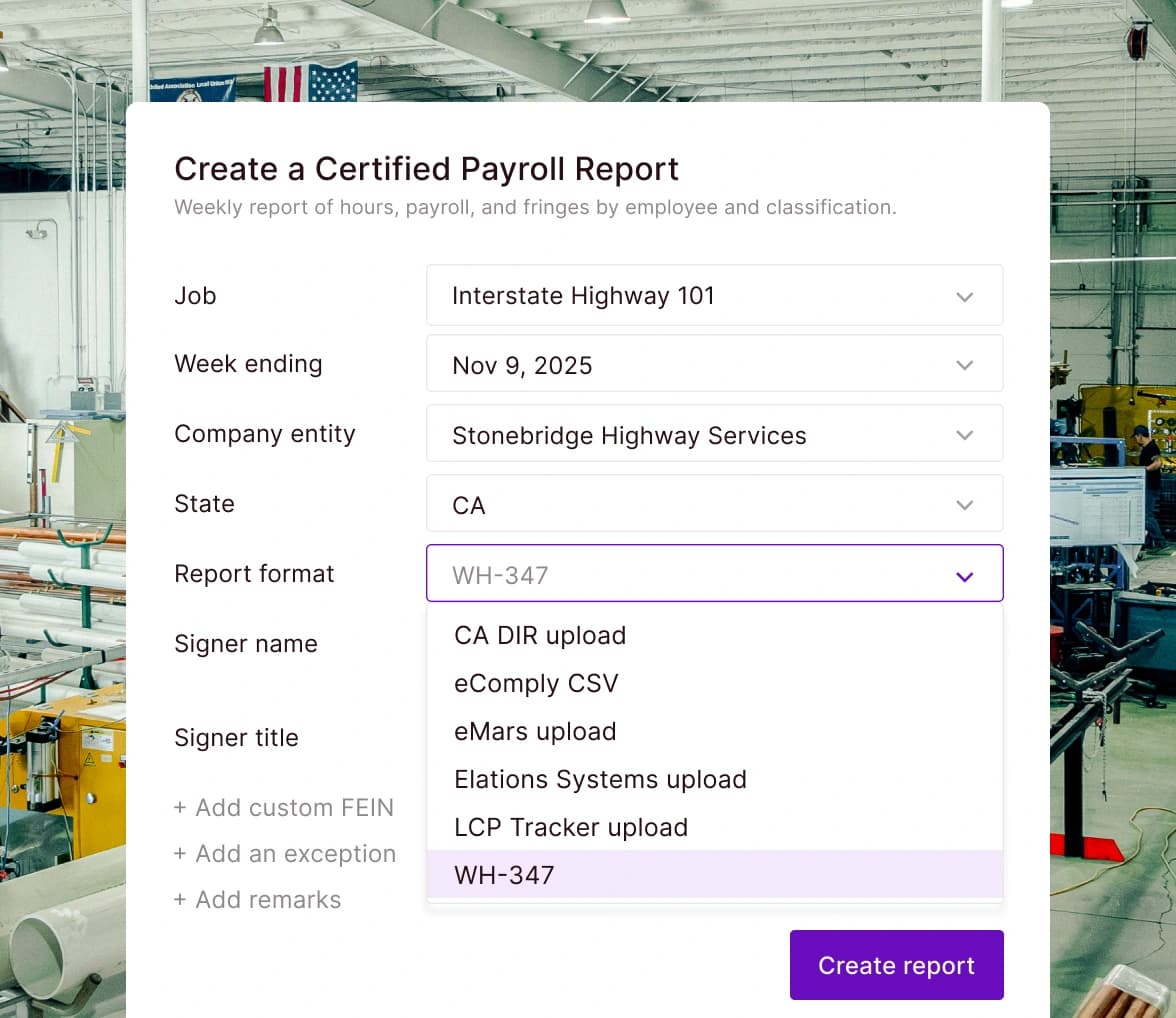Select eComply CSV format
The image size is (1176, 1018).
pos(714,683)
